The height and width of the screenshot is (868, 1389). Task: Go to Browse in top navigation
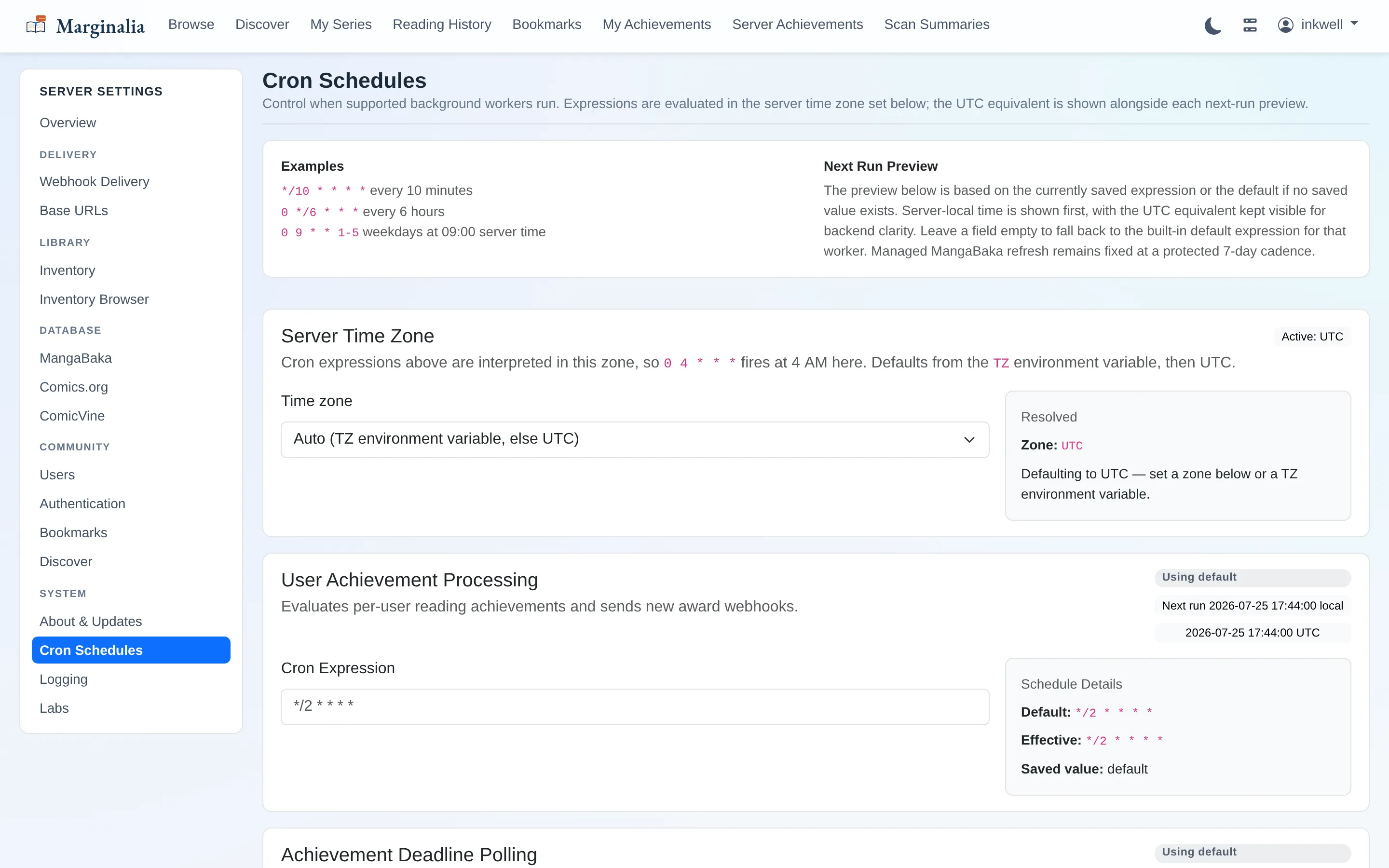[191, 25]
